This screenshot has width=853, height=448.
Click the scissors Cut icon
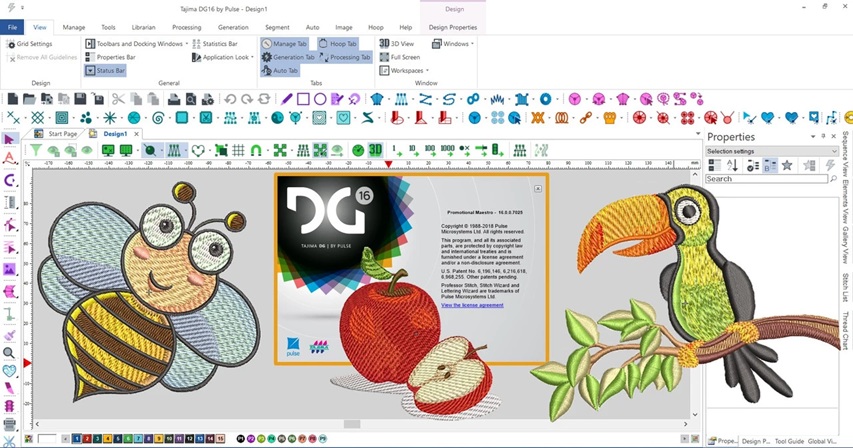[x=118, y=99]
